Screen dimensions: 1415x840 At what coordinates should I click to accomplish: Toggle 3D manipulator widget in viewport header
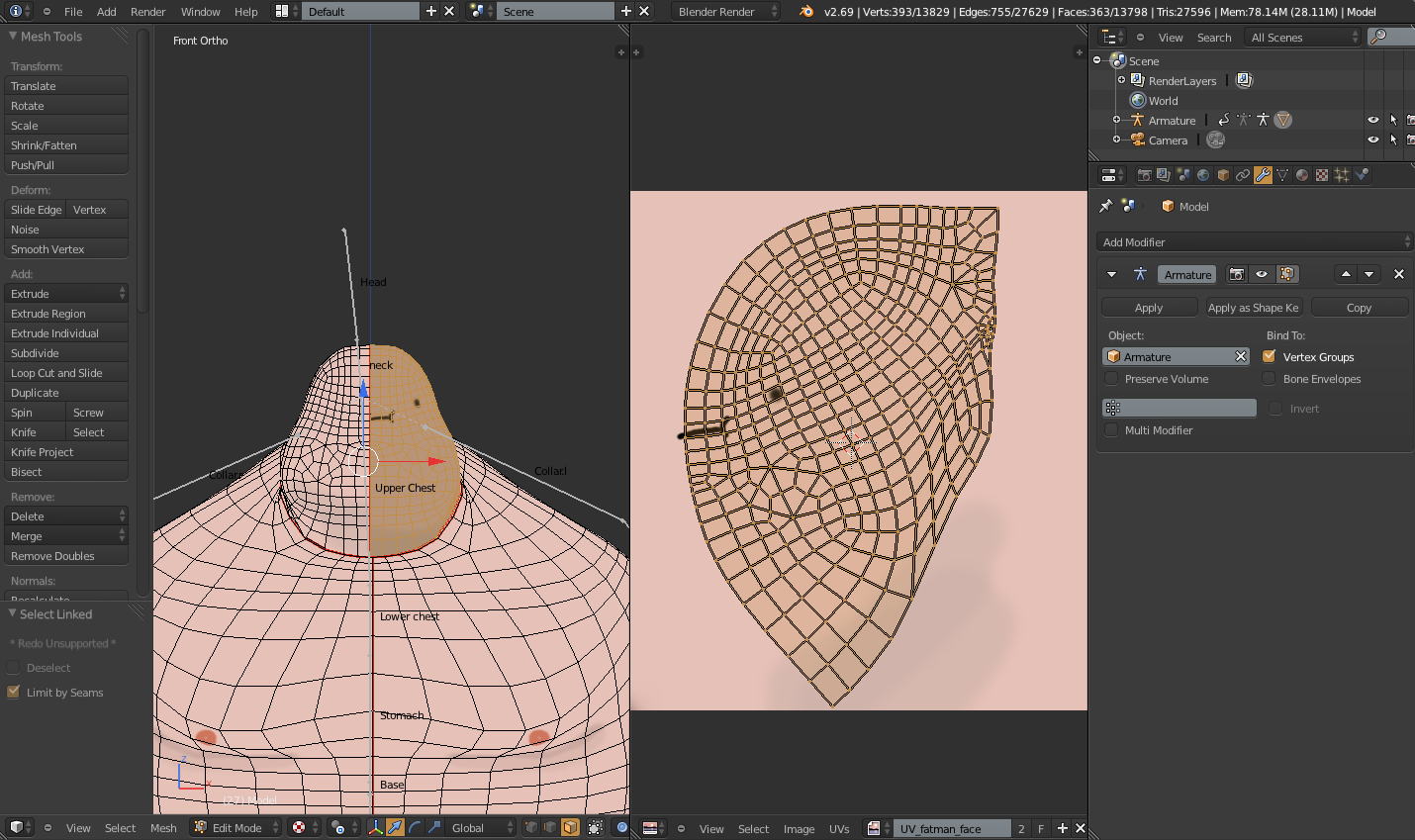pos(375,827)
